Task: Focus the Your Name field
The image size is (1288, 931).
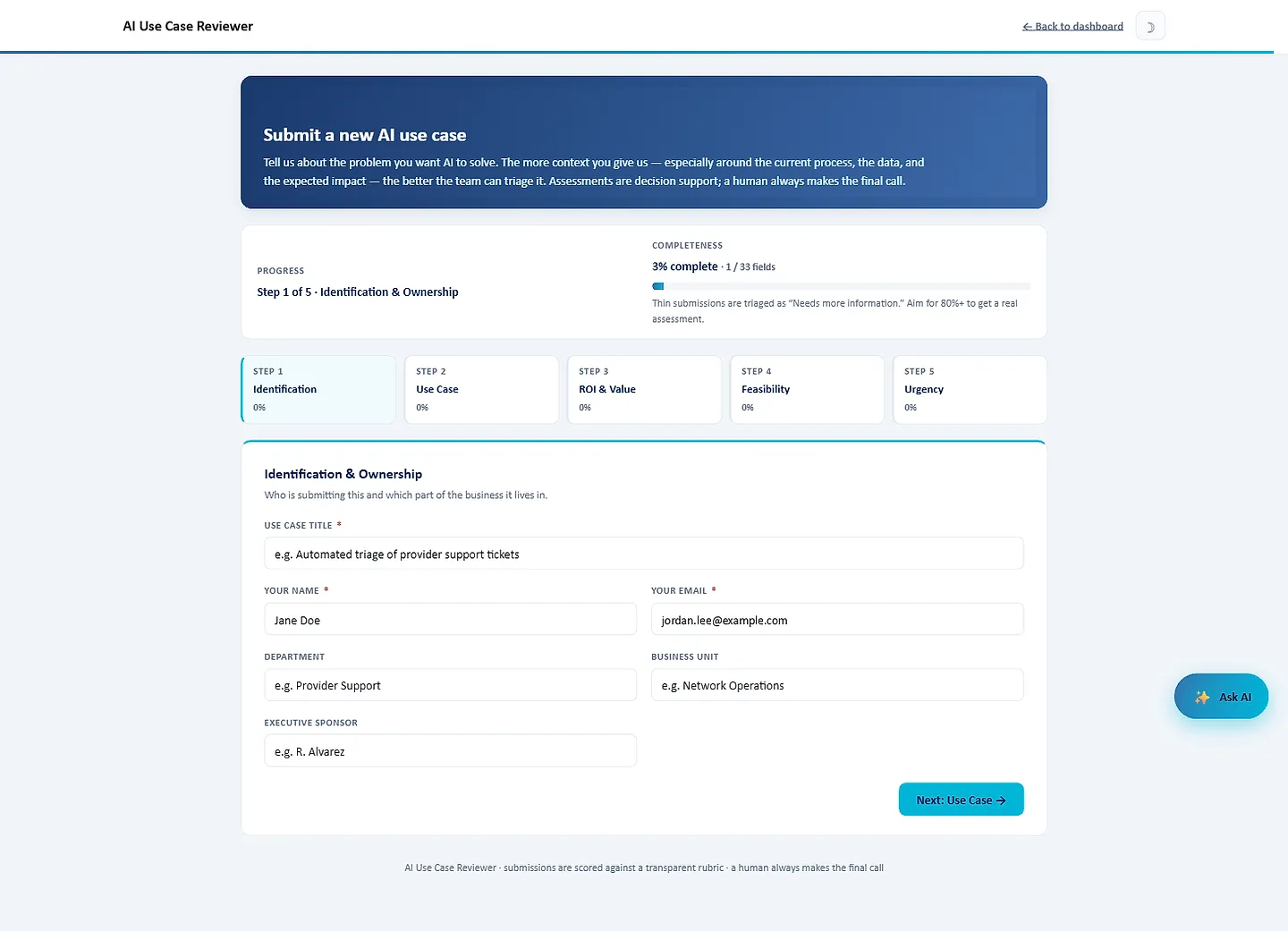Action: pyautogui.click(x=450, y=620)
